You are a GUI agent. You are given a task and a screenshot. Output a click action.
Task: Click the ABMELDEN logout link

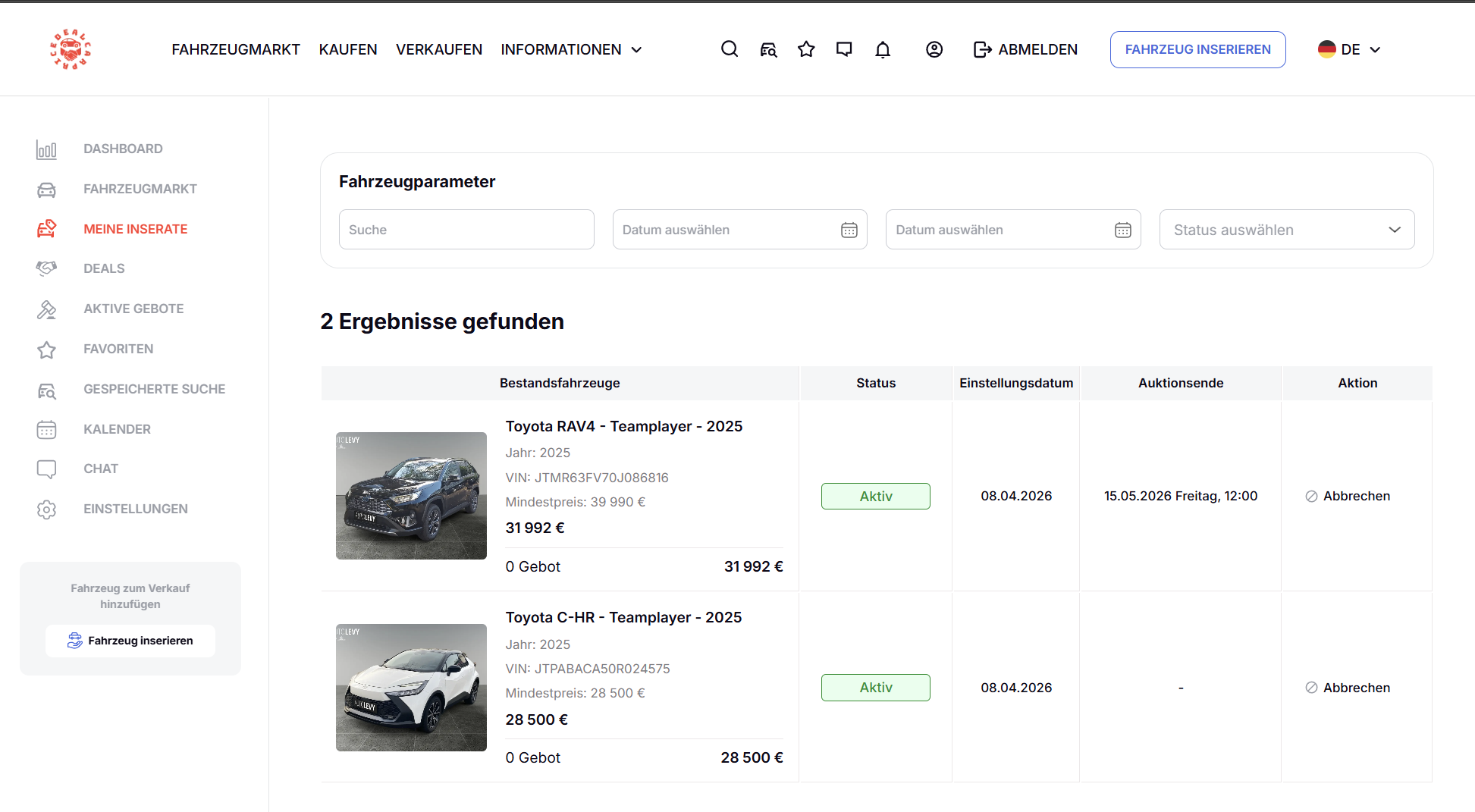click(1037, 49)
